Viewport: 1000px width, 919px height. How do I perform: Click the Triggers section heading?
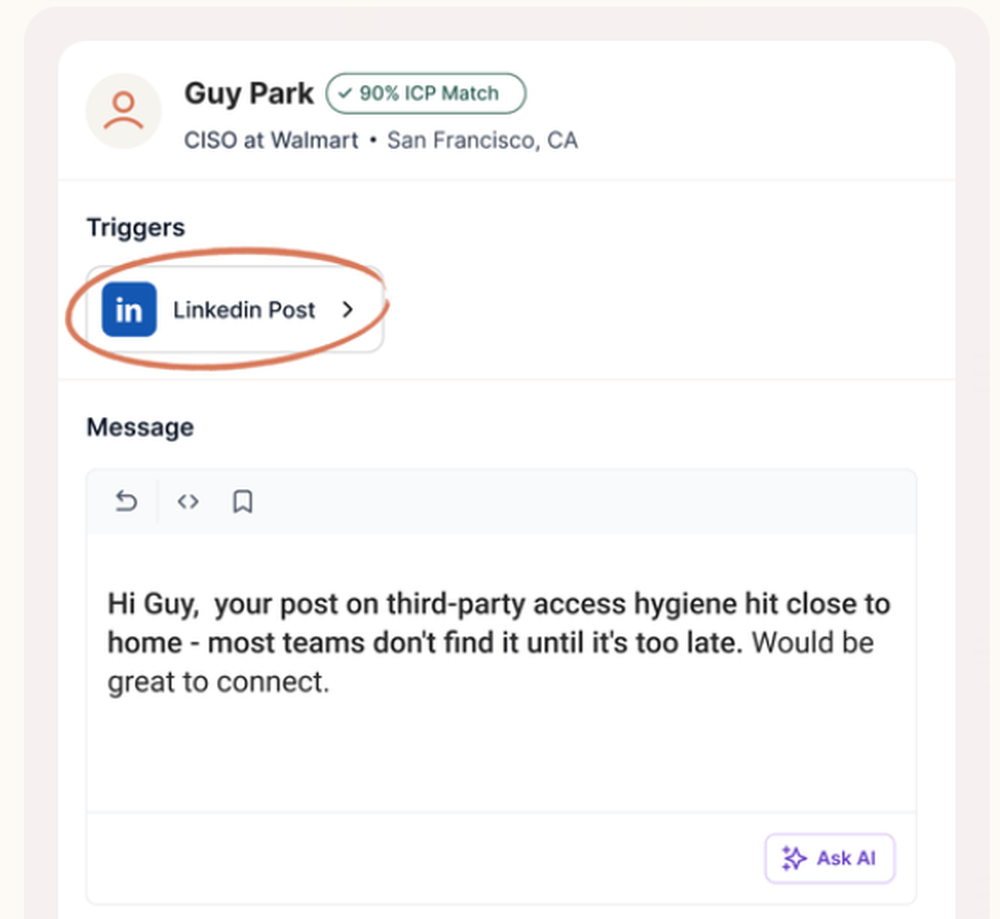pos(136,228)
